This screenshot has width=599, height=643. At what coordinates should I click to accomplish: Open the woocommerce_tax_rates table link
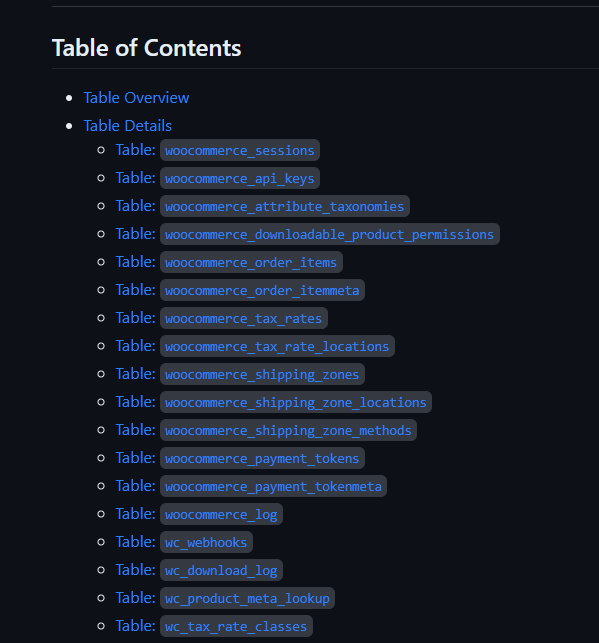coord(221,318)
